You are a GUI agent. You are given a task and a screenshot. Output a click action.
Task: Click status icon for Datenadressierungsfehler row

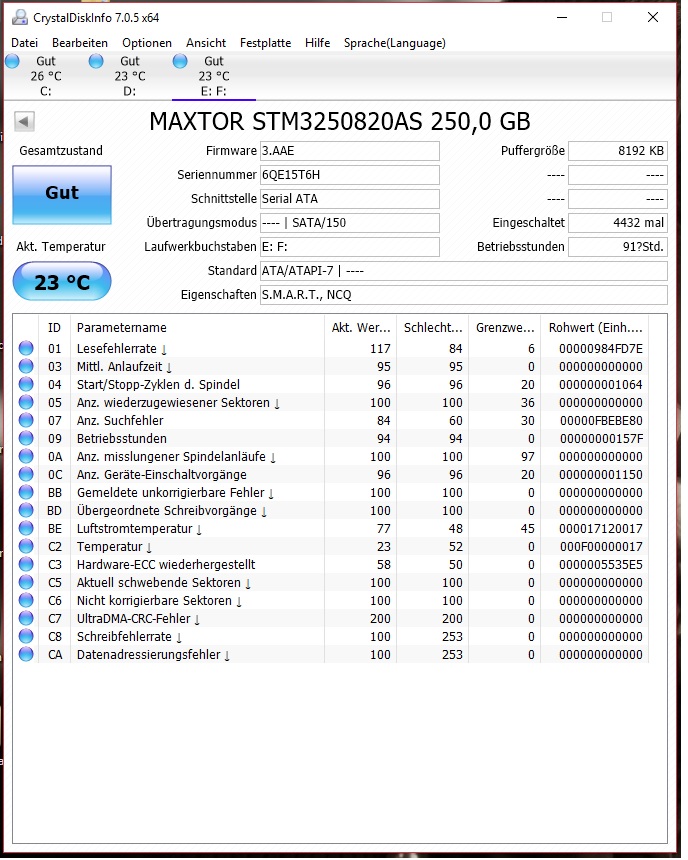pos(26,654)
